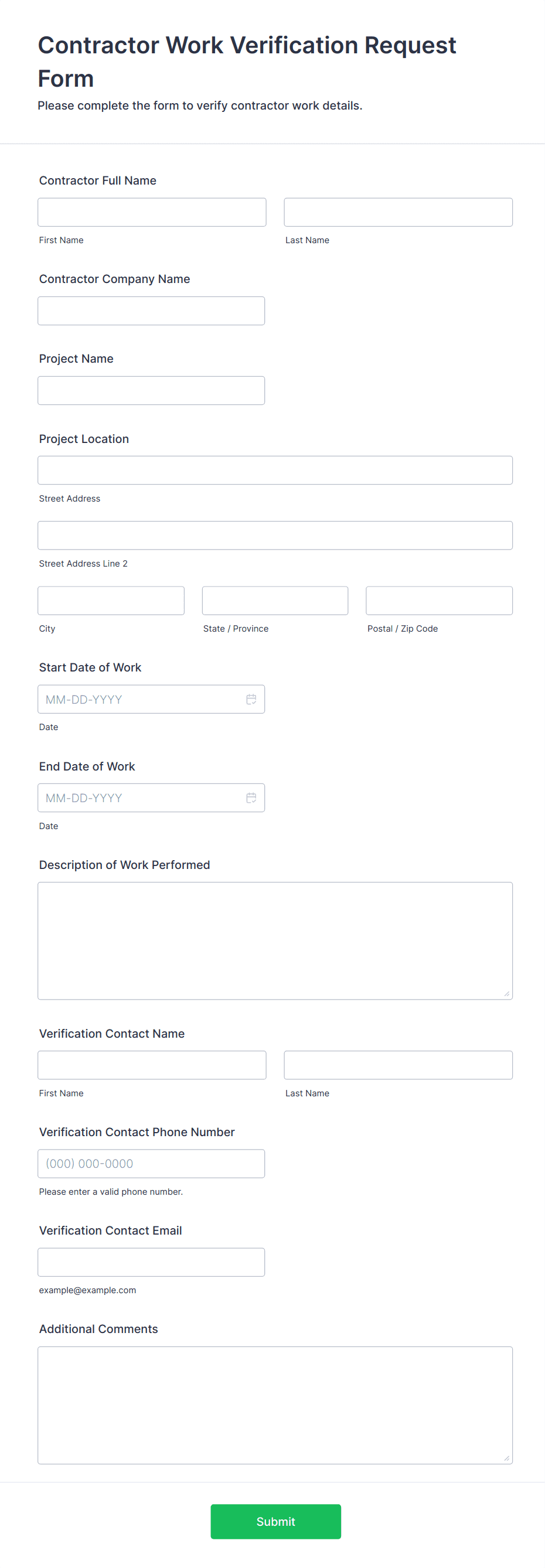
Task: Focus the City input field
Action: 111,601
